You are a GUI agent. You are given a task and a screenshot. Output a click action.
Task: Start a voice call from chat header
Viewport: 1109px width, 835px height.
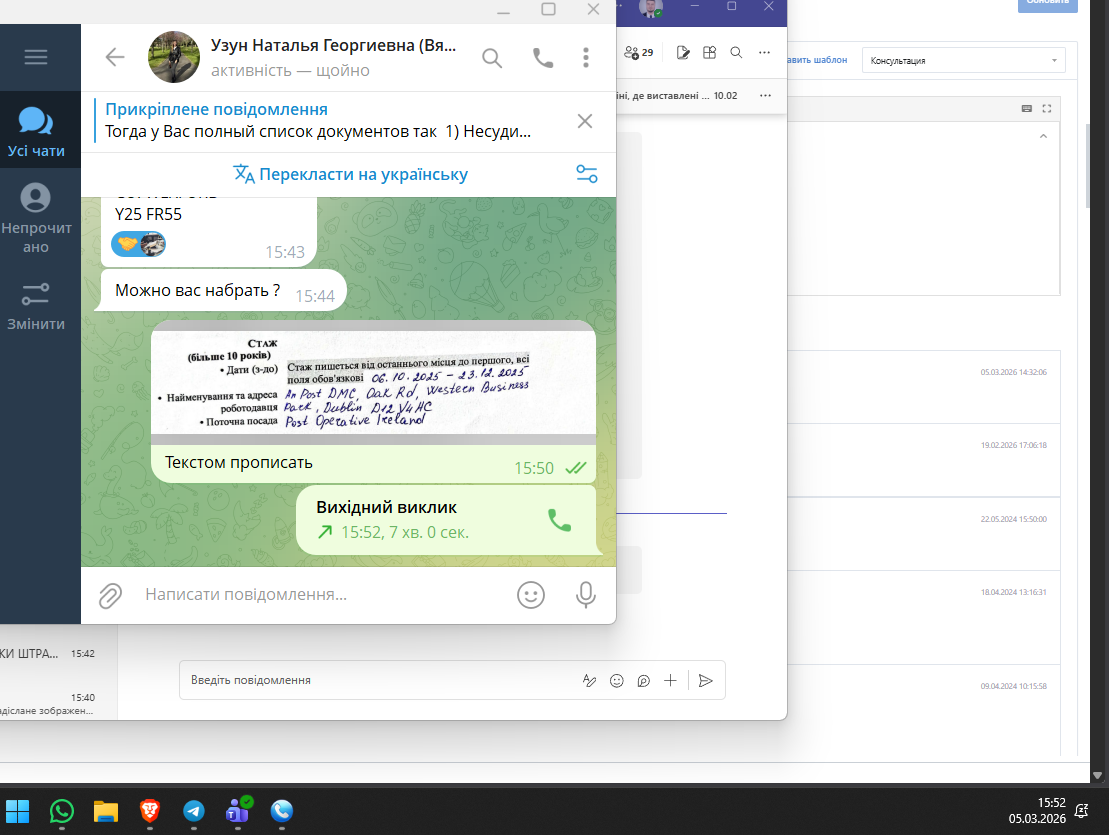pos(542,58)
